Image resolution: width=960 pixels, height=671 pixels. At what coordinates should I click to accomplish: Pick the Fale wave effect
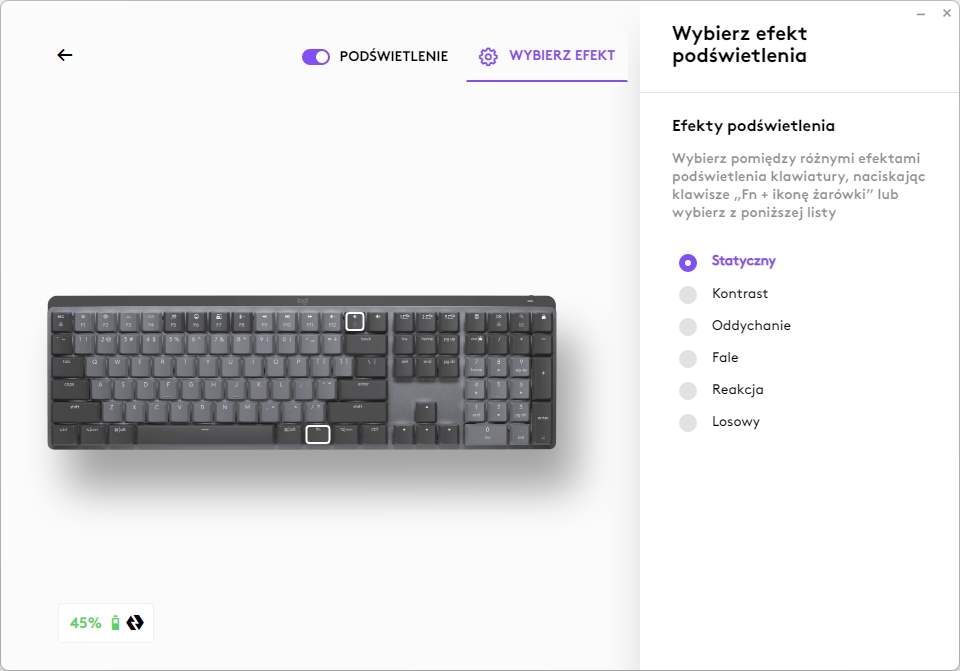[688, 358]
